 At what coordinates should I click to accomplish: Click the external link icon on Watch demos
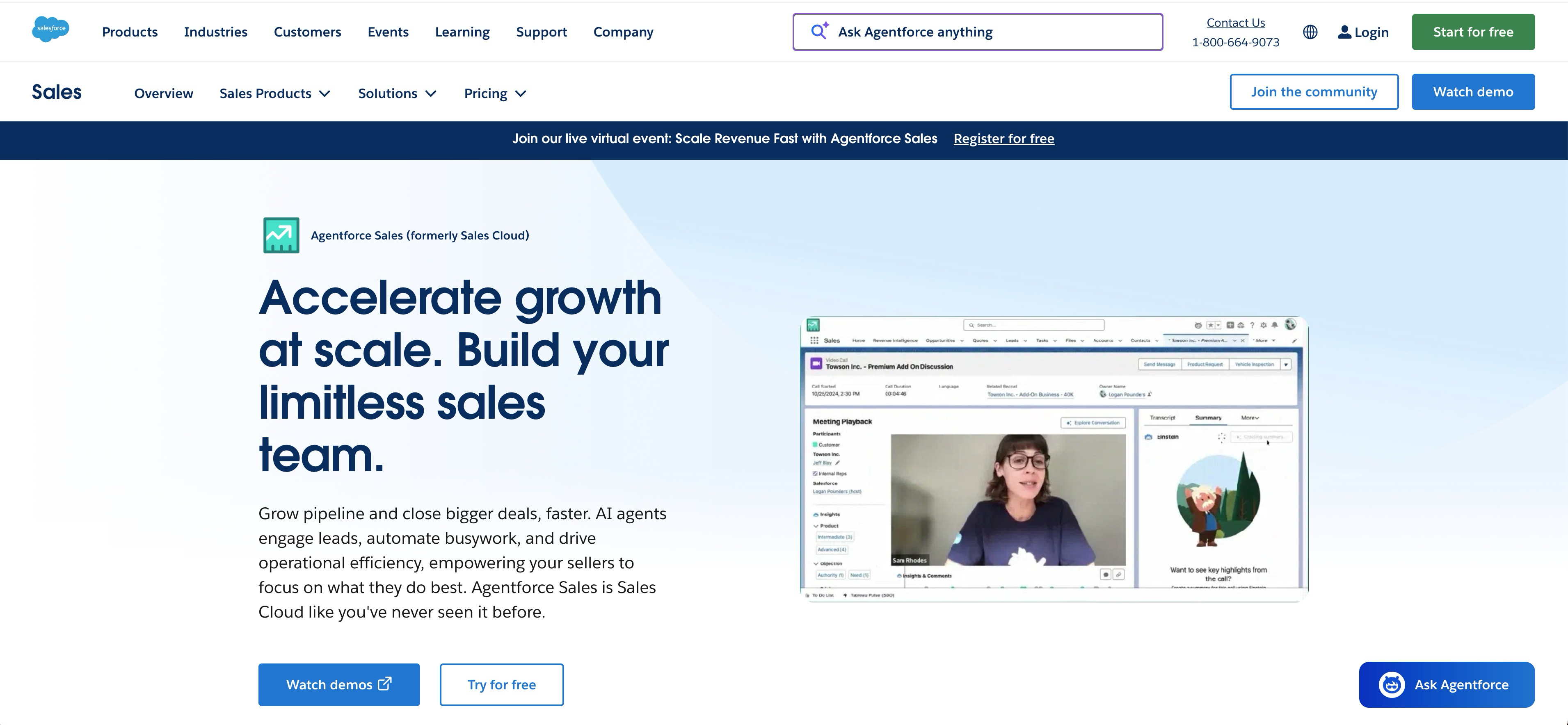coord(385,684)
